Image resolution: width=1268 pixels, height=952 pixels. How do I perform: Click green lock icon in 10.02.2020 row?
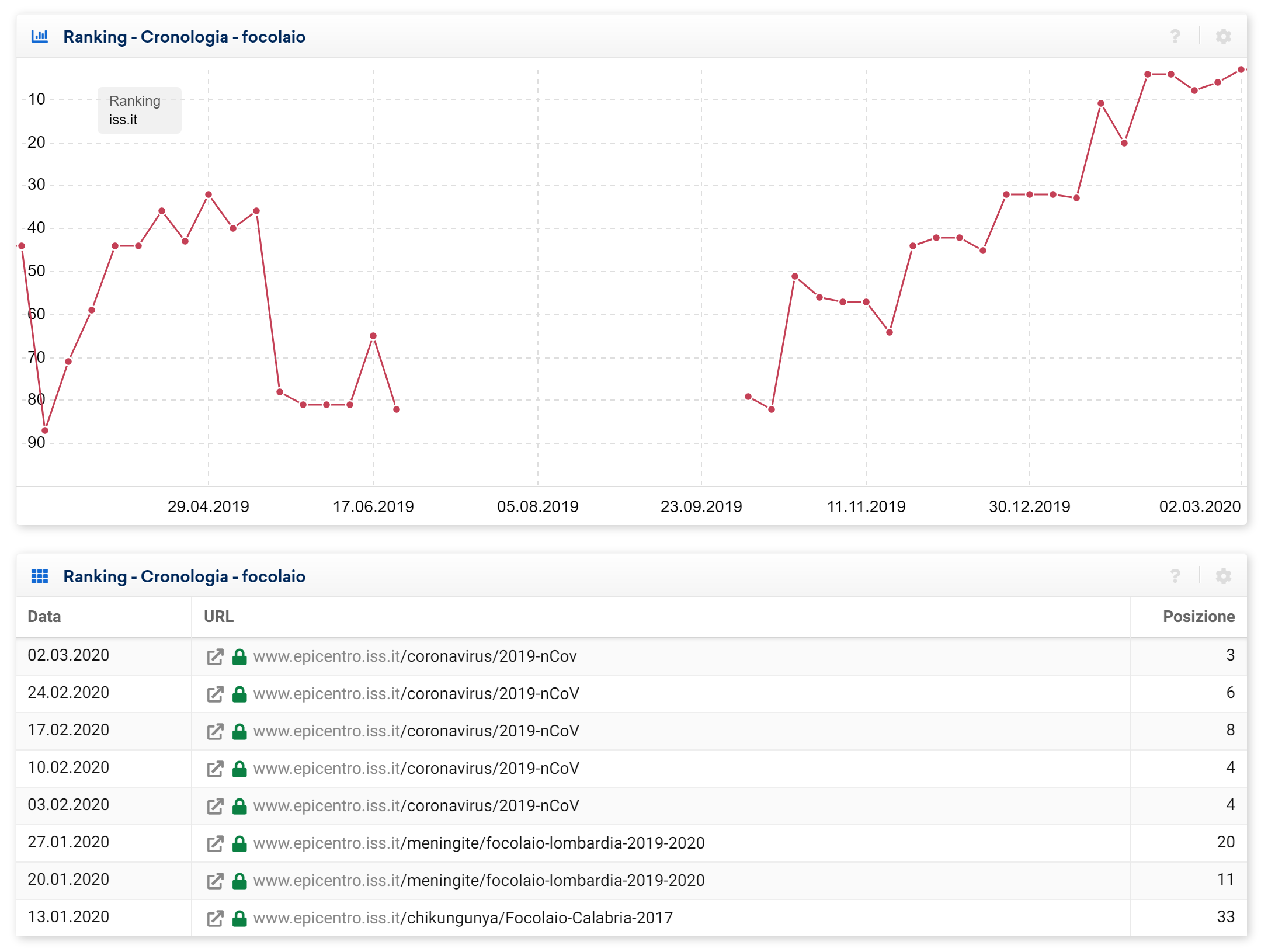[239, 769]
